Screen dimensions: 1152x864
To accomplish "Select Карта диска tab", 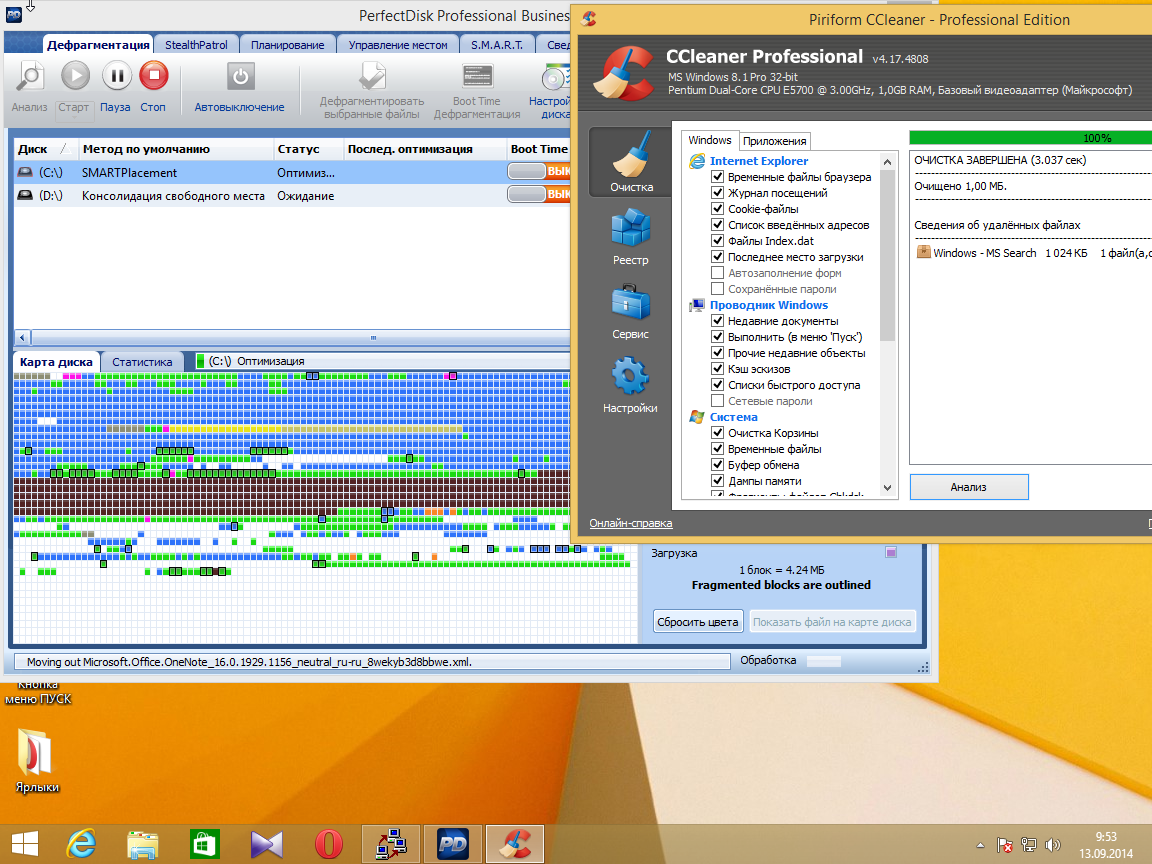I will 56,361.
